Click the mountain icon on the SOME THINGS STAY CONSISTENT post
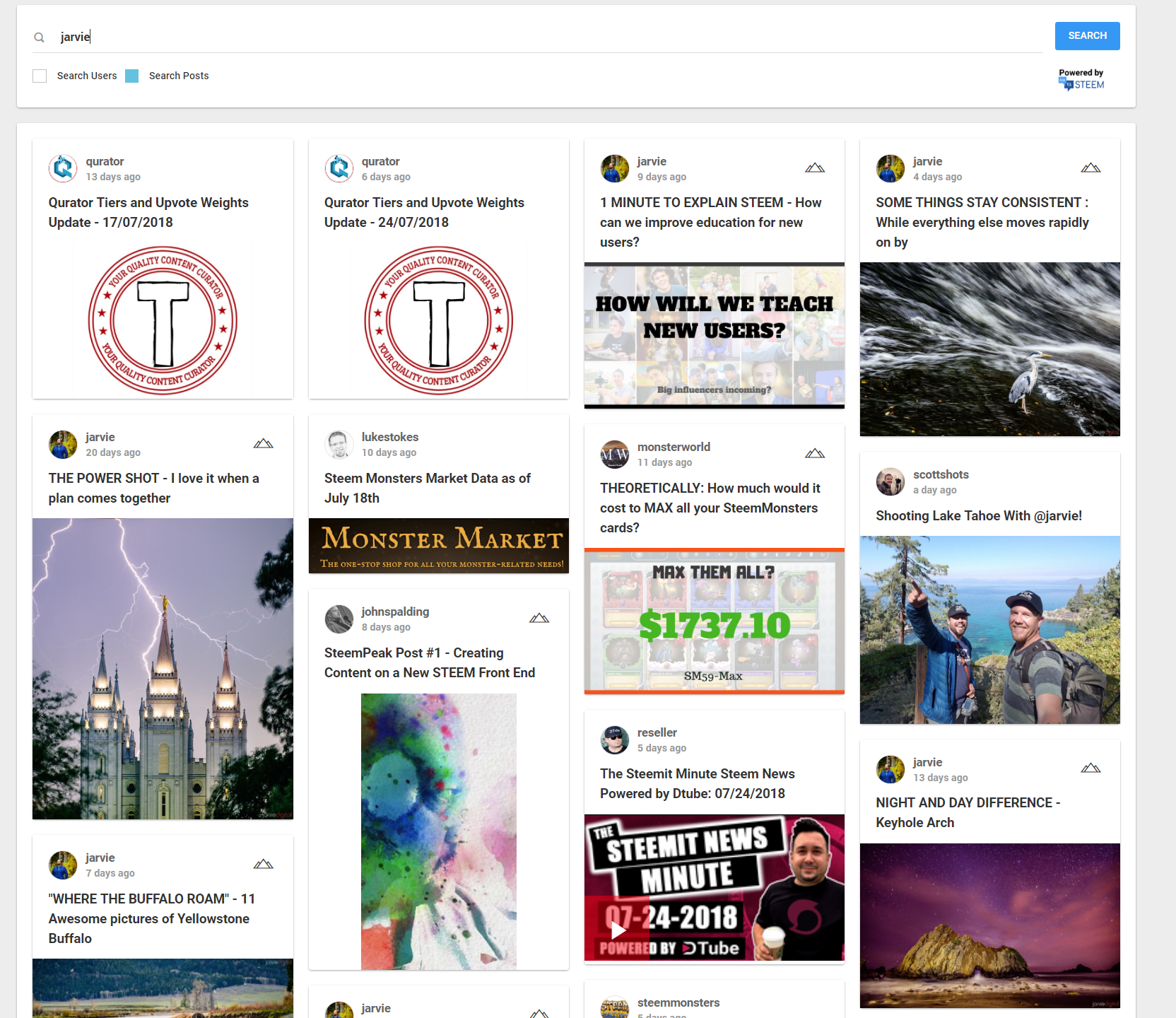This screenshot has height=1018, width=1176. pyautogui.click(x=1090, y=168)
